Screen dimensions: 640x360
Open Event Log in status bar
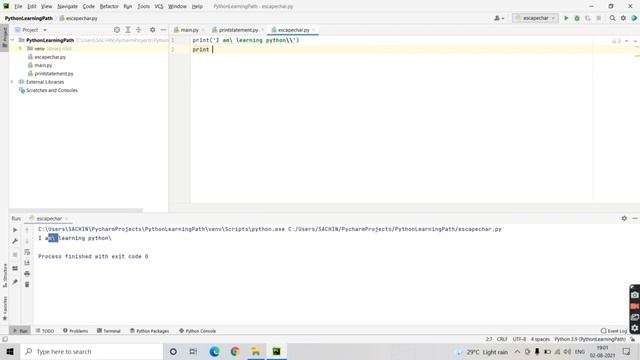614,331
